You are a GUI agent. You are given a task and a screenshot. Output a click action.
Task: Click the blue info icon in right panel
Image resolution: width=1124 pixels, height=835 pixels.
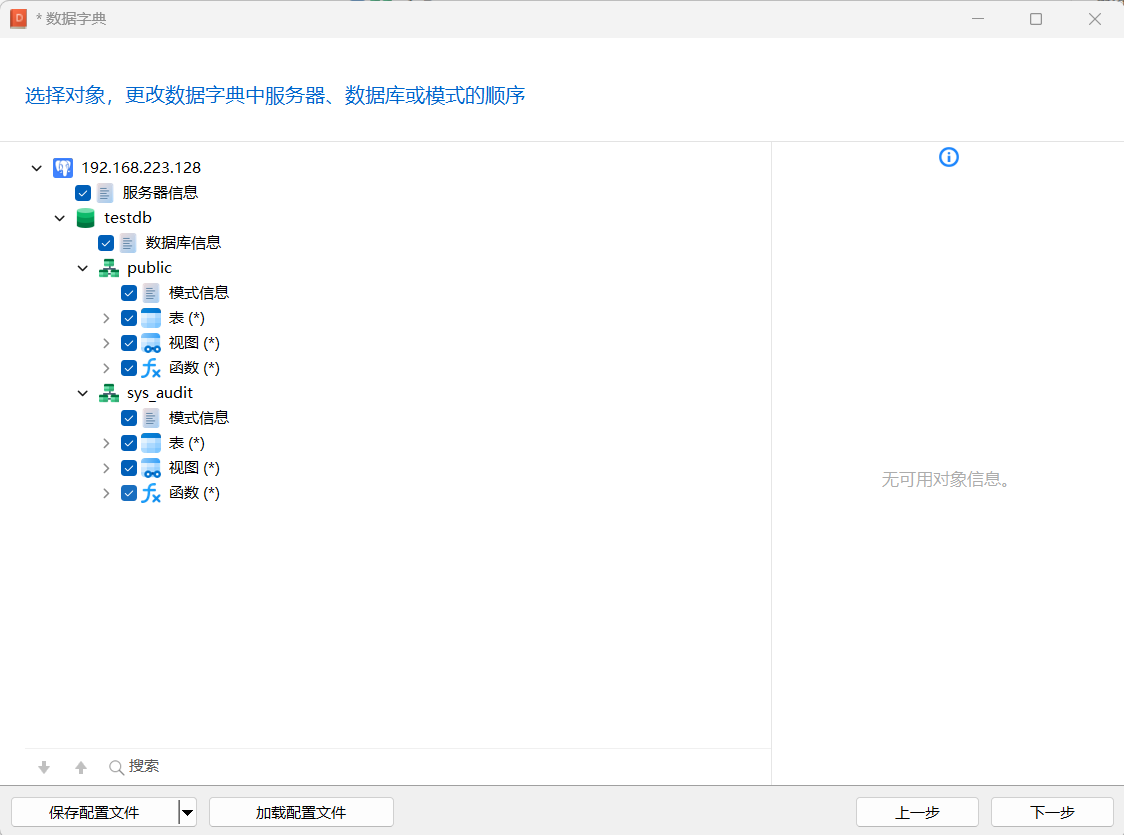tap(949, 157)
